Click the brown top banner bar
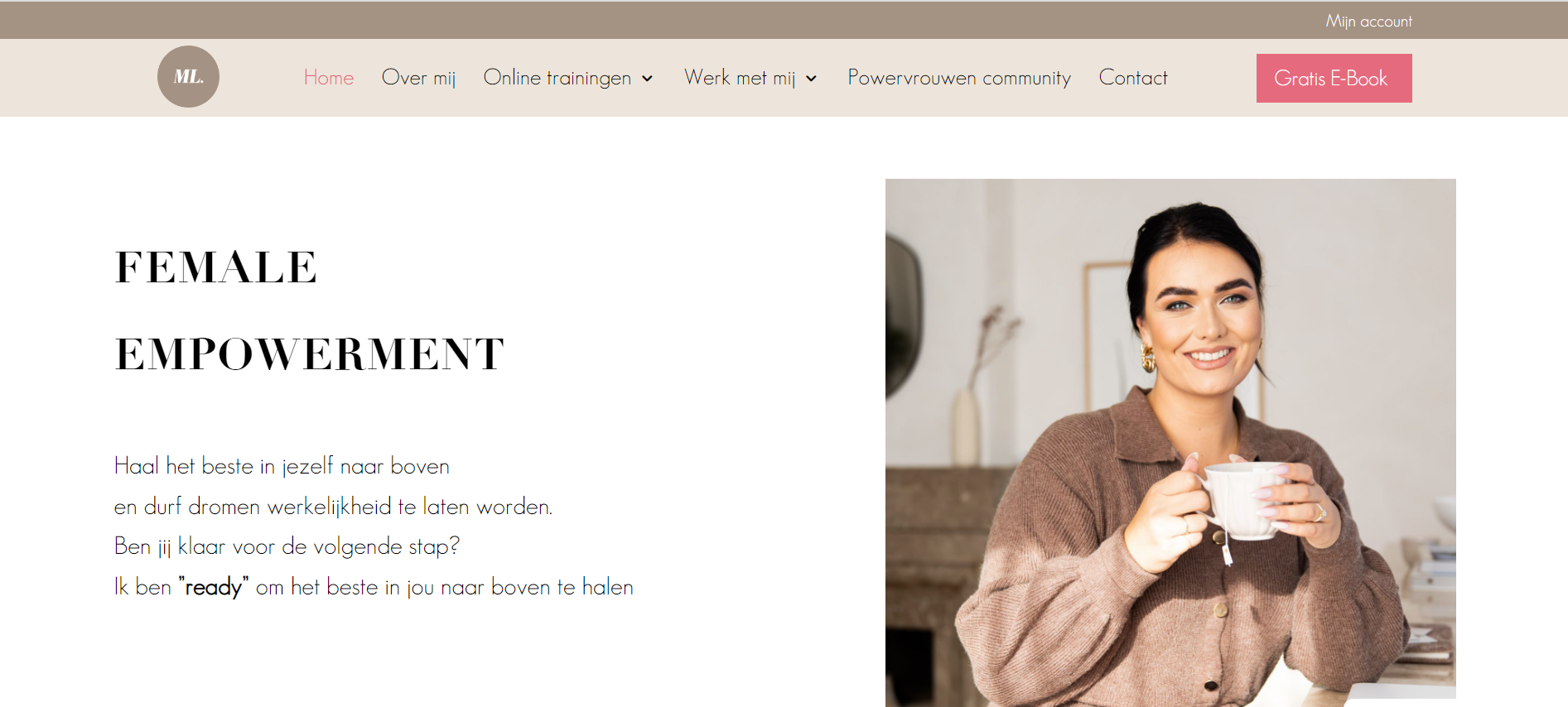The width and height of the screenshot is (1568, 707). 784,20
